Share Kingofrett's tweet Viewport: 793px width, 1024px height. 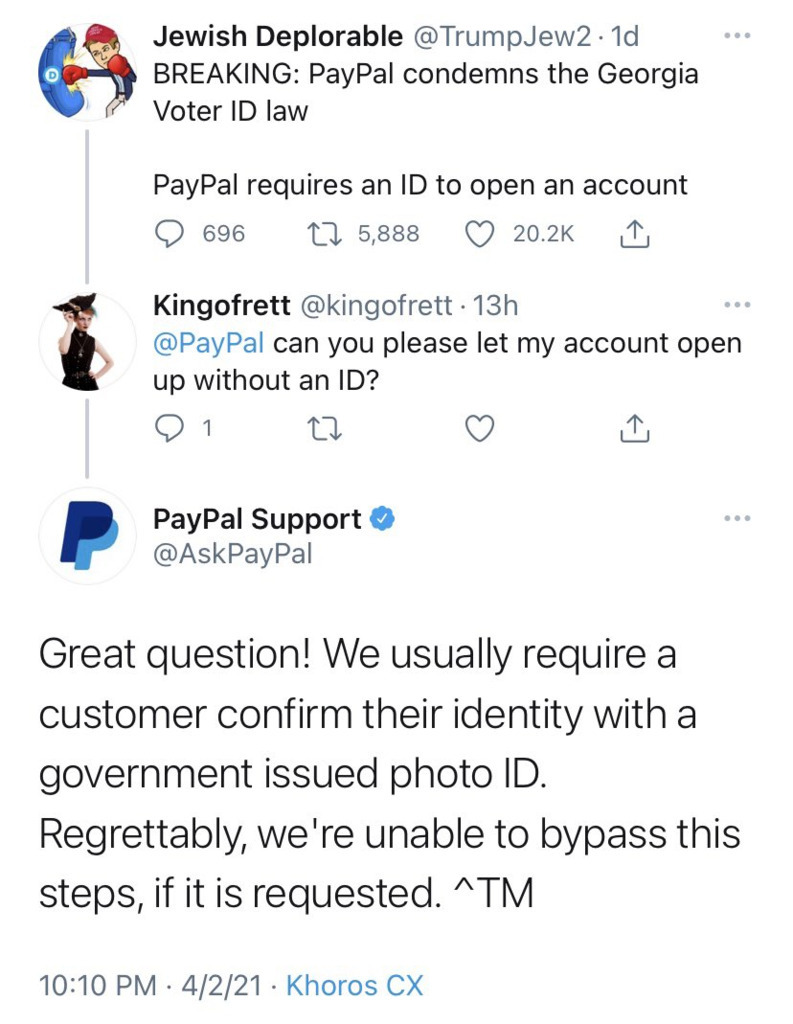point(634,428)
